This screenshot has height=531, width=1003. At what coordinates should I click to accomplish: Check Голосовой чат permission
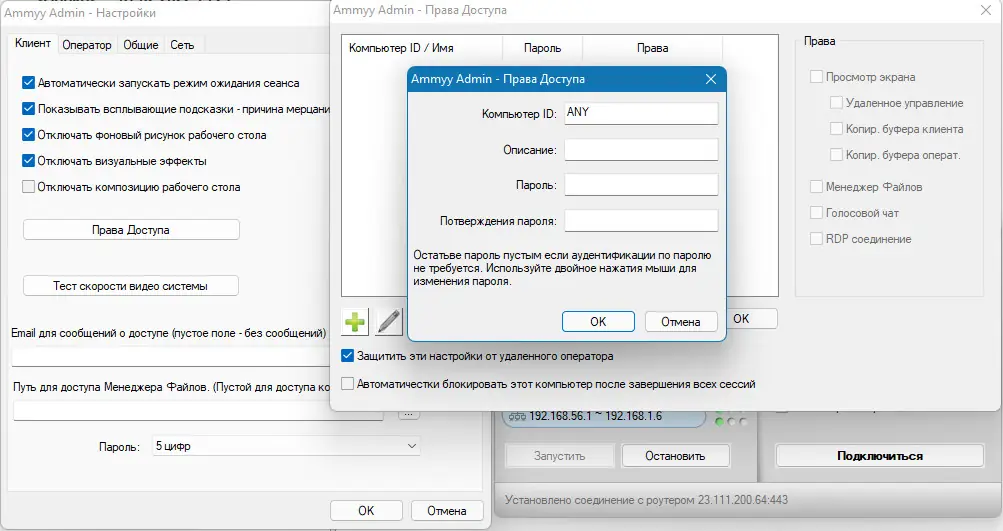(x=816, y=212)
